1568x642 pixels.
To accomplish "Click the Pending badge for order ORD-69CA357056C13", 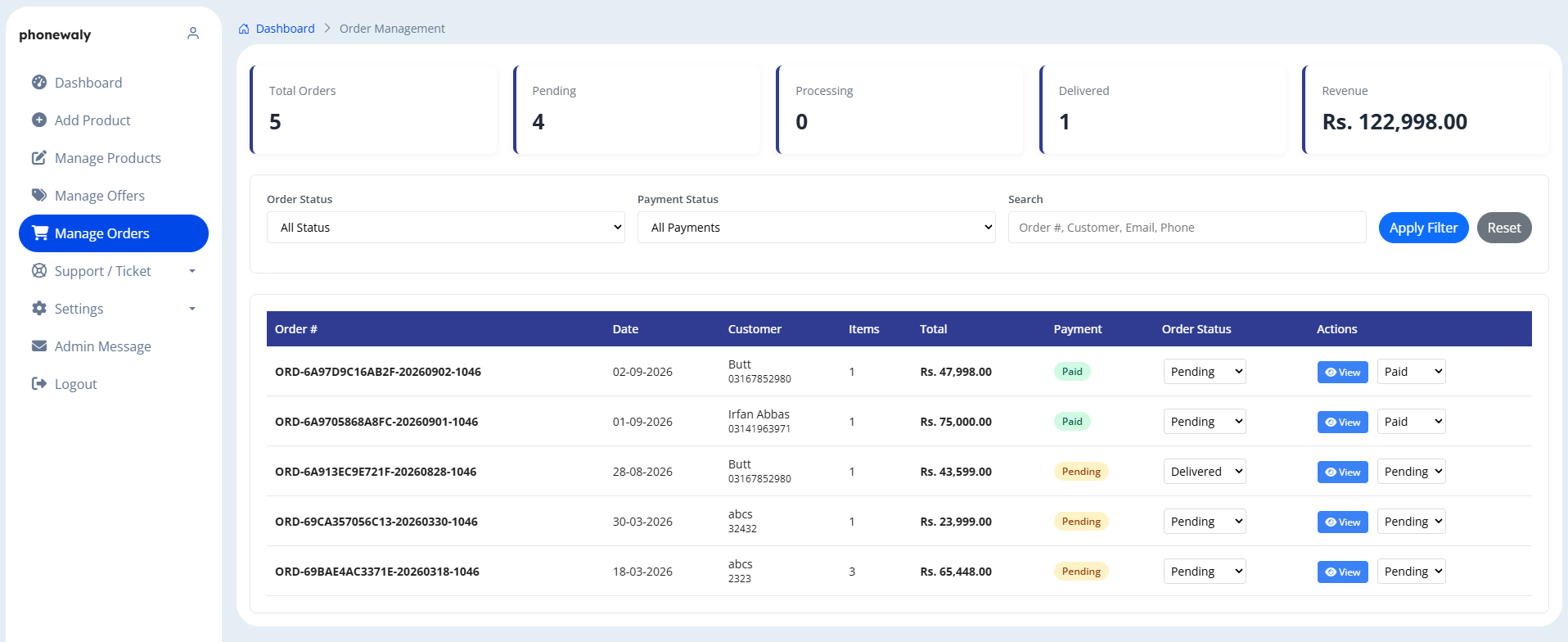I will tap(1081, 522).
